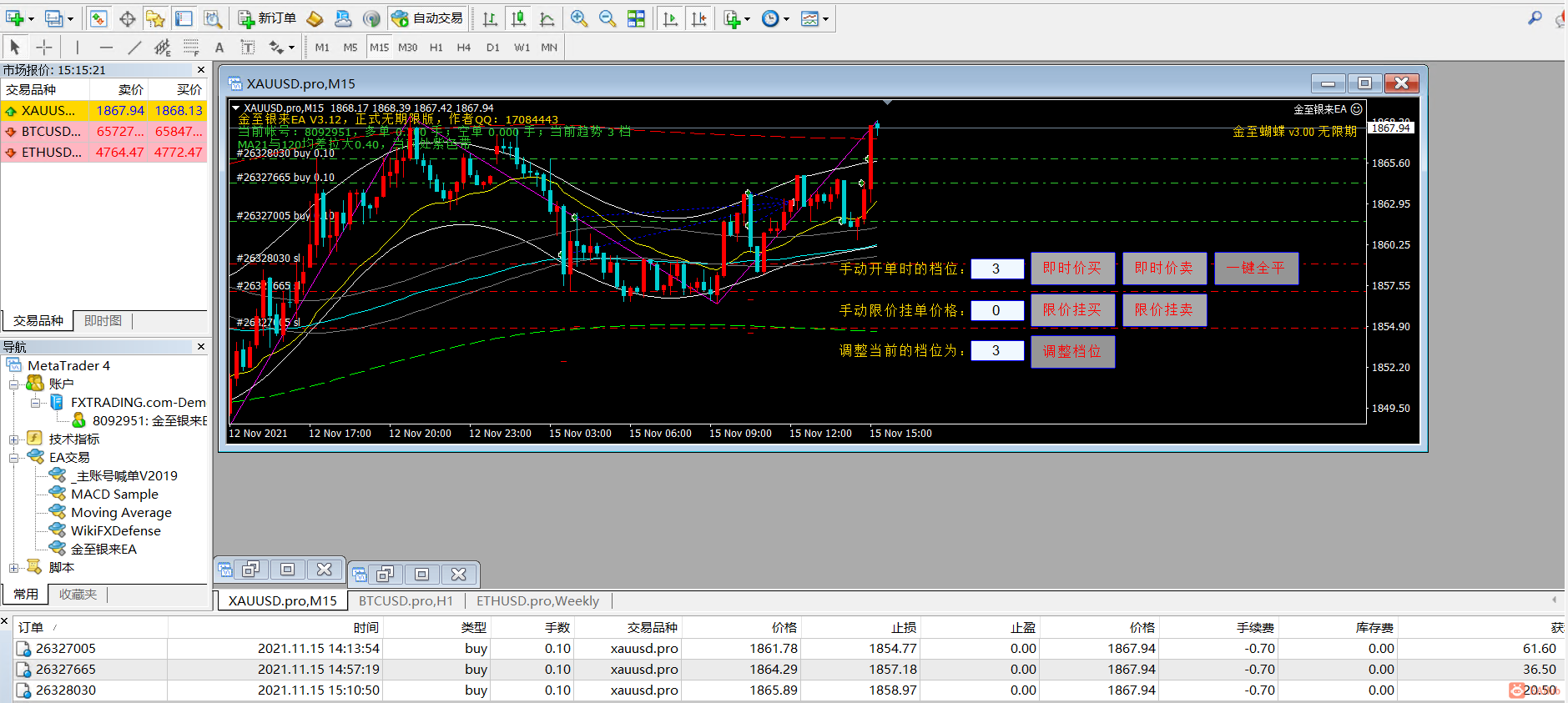The image size is (1568, 703).
Task: Switch timeframe to H1
Action: point(436,48)
